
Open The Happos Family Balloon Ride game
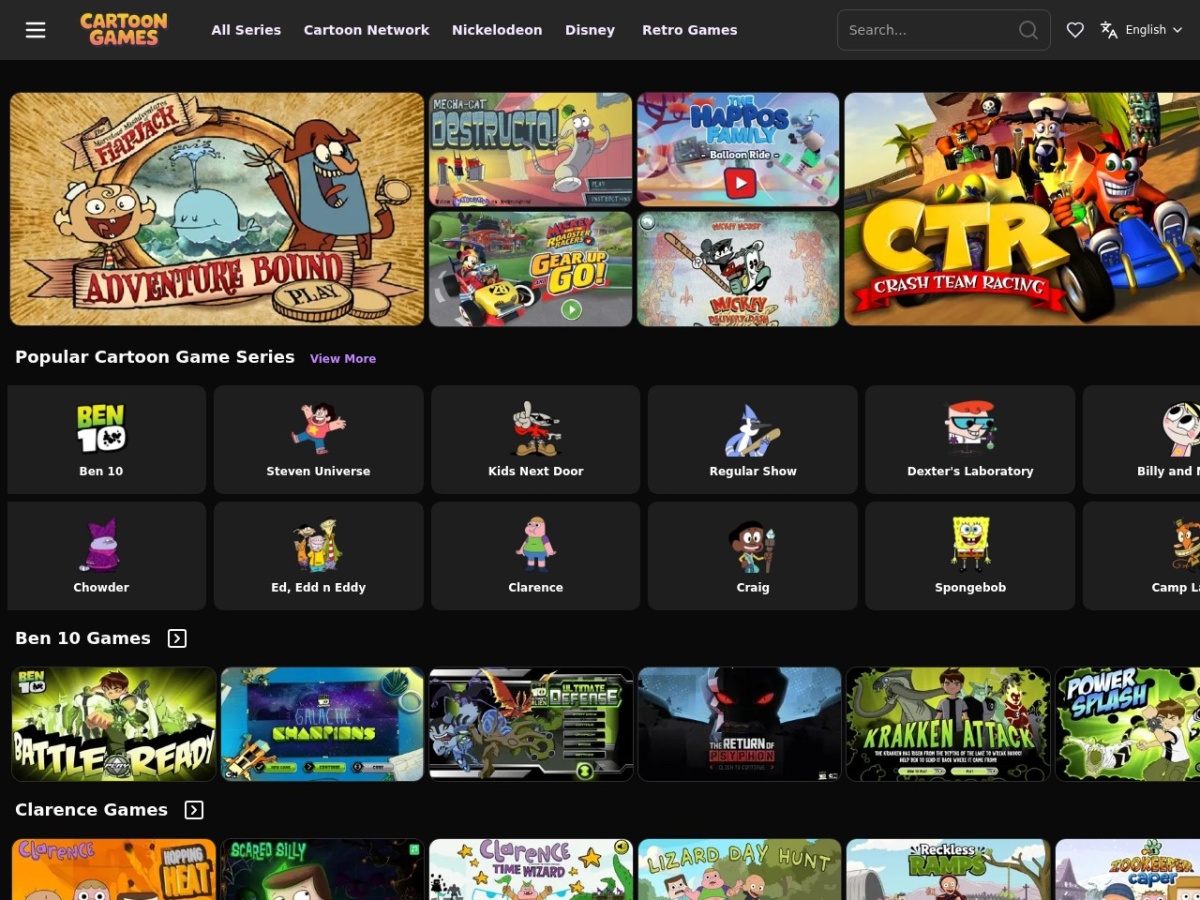pos(738,150)
